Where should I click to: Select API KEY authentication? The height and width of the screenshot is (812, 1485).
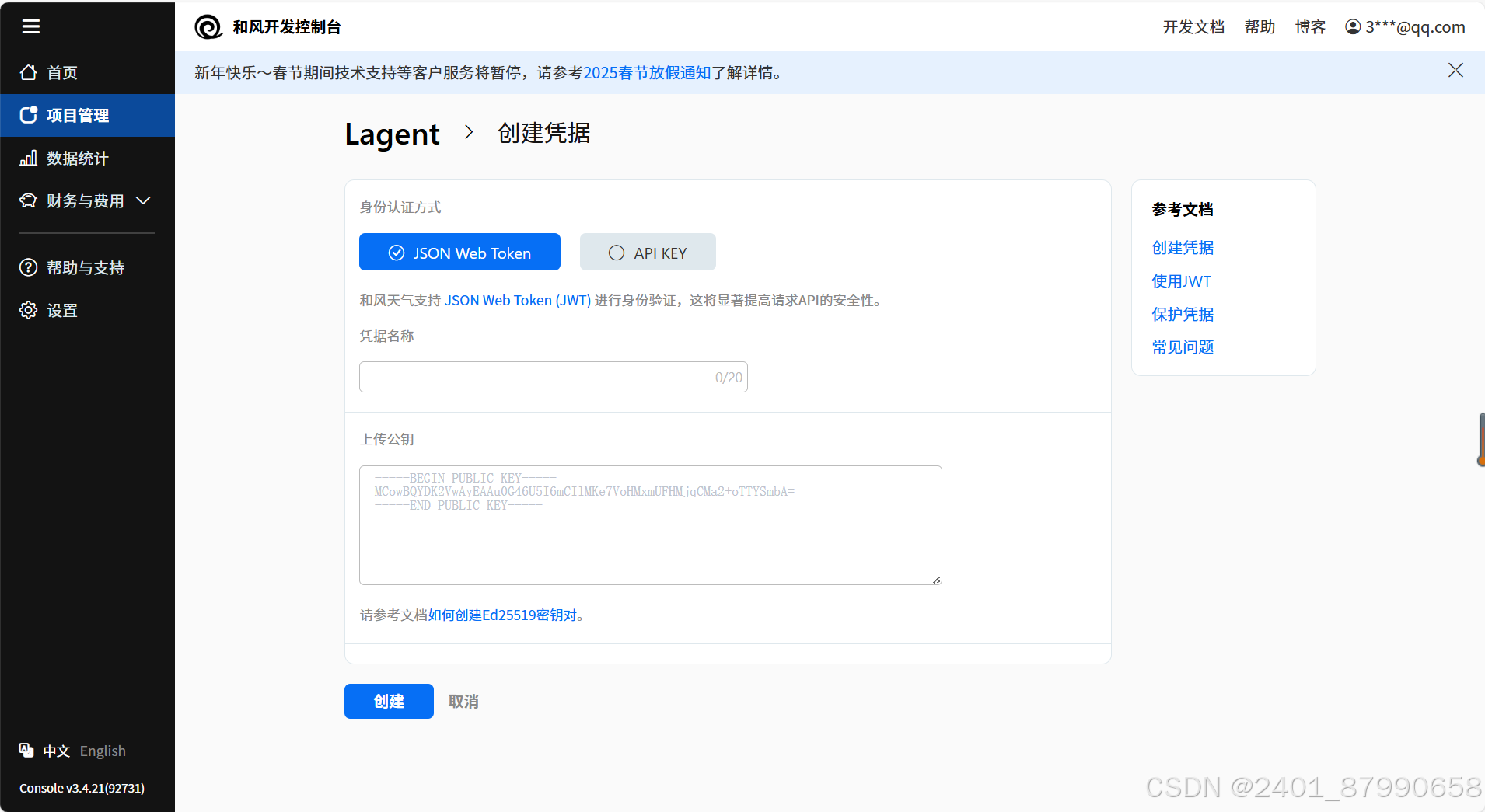pos(648,252)
